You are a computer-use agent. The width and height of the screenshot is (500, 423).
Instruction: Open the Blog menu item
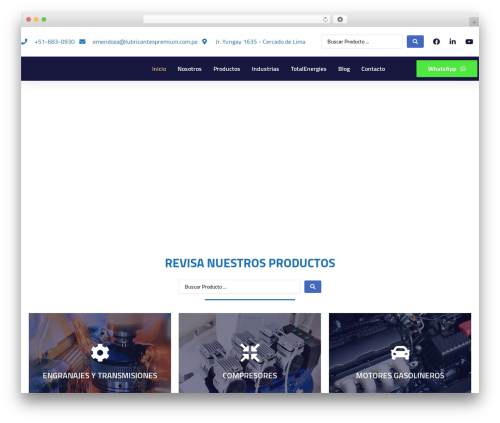pyautogui.click(x=344, y=69)
